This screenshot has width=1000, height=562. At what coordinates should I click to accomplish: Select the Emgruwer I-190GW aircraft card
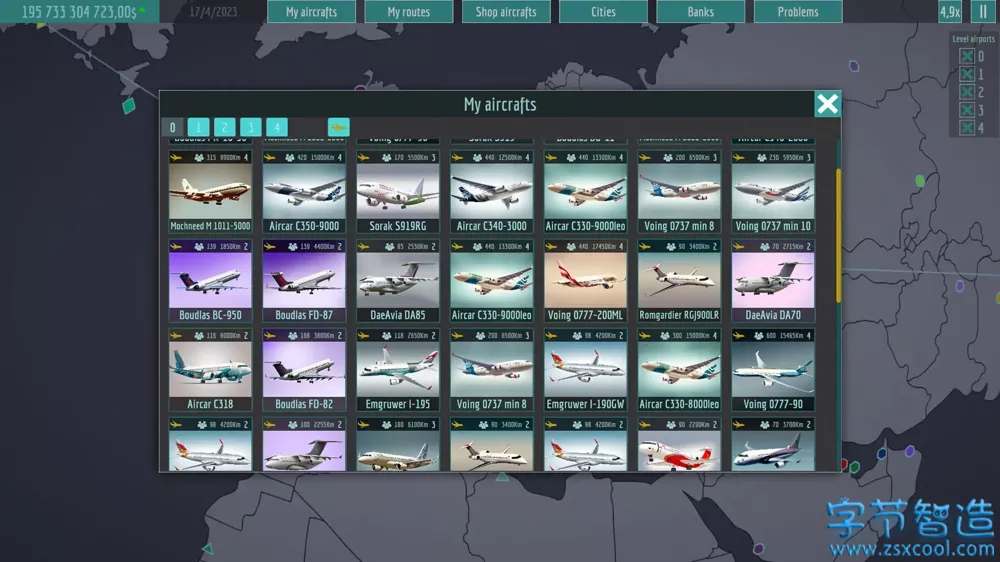coord(585,370)
